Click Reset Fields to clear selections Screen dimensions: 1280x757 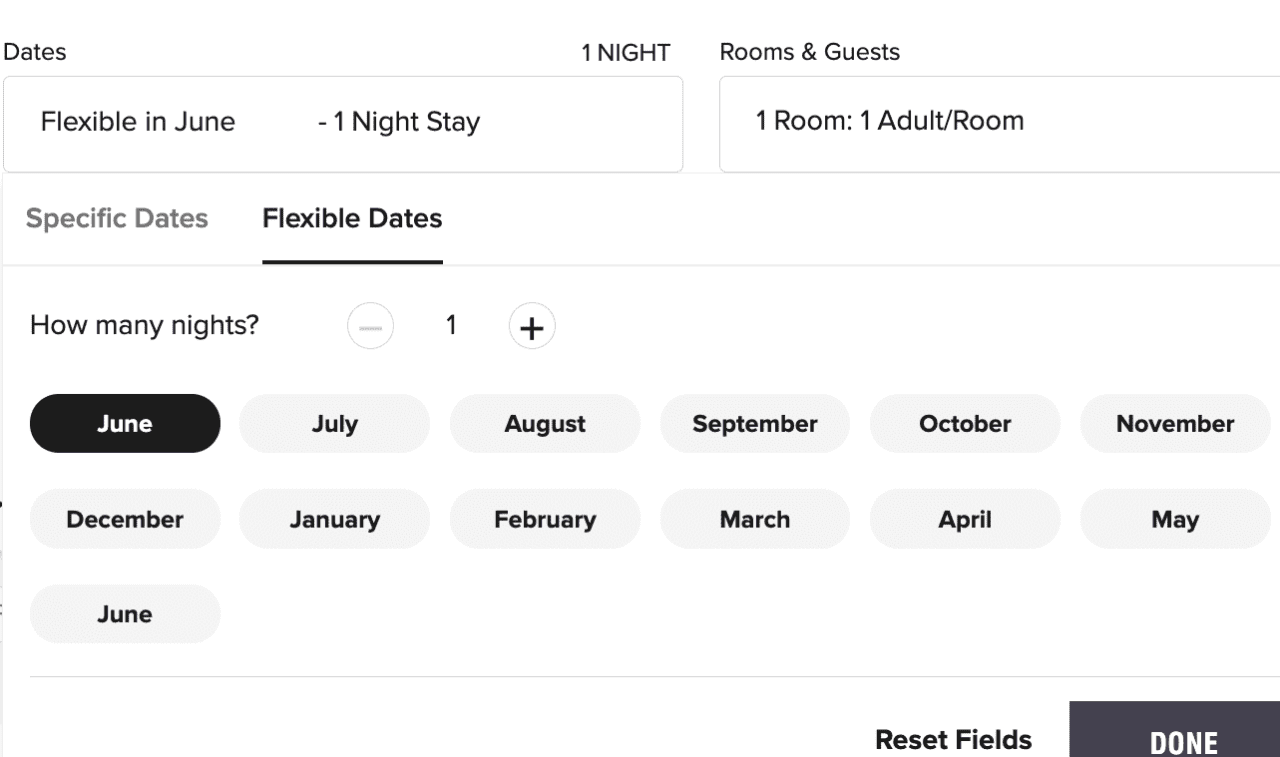[953, 739]
